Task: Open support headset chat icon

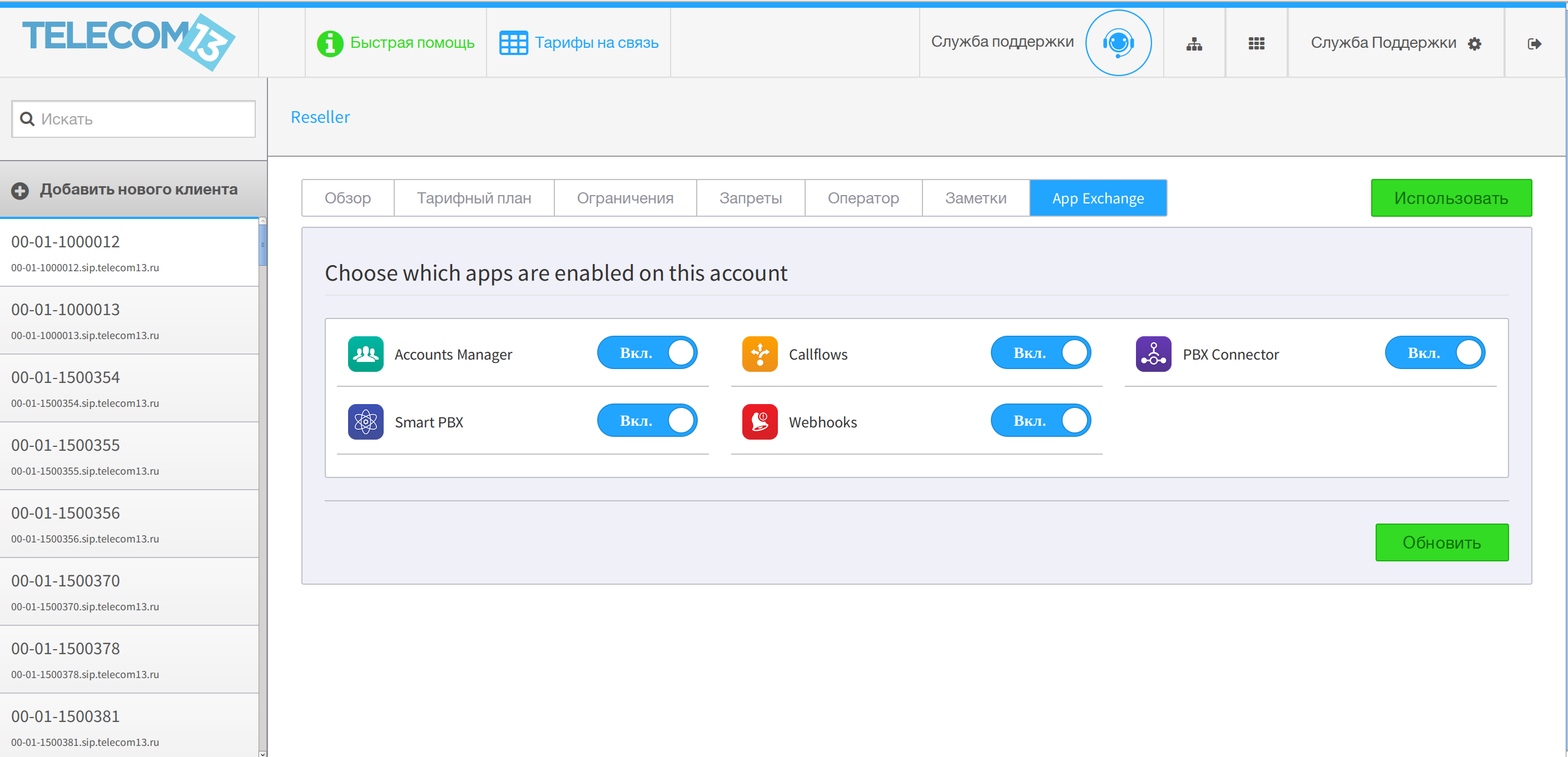Action: [x=1118, y=43]
